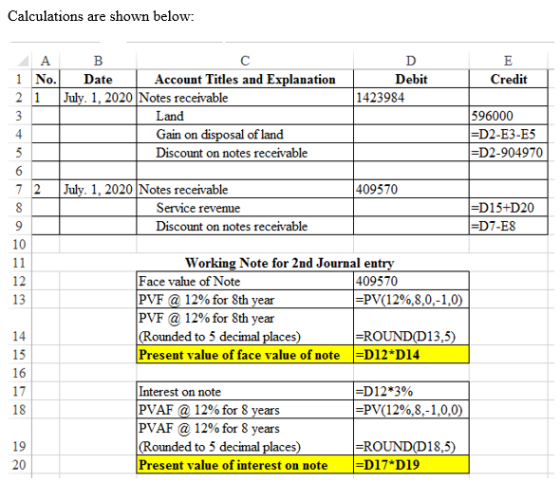560x482 pixels.
Task: Select formula cell =D2-E3-E5
Action: pyautogui.click(x=508, y=134)
